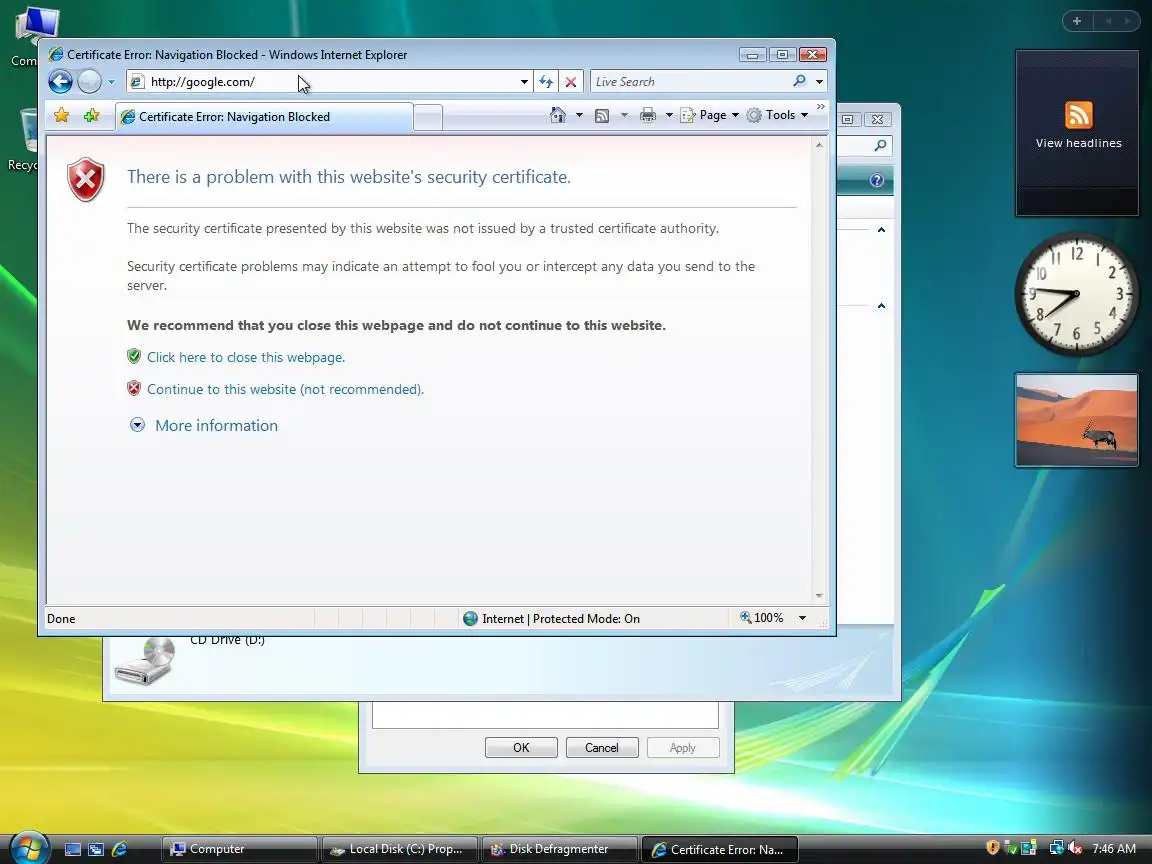Click the CD Drive (D:) icon in Computer window
1152x864 pixels.
[145, 660]
